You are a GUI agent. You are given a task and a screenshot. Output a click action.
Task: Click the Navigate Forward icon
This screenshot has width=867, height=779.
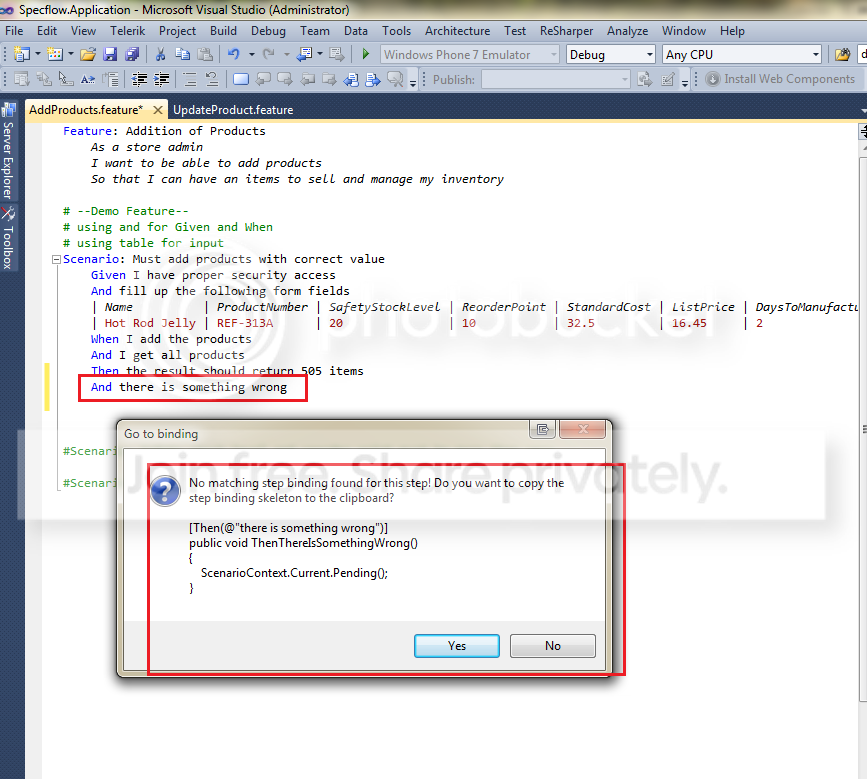336,54
